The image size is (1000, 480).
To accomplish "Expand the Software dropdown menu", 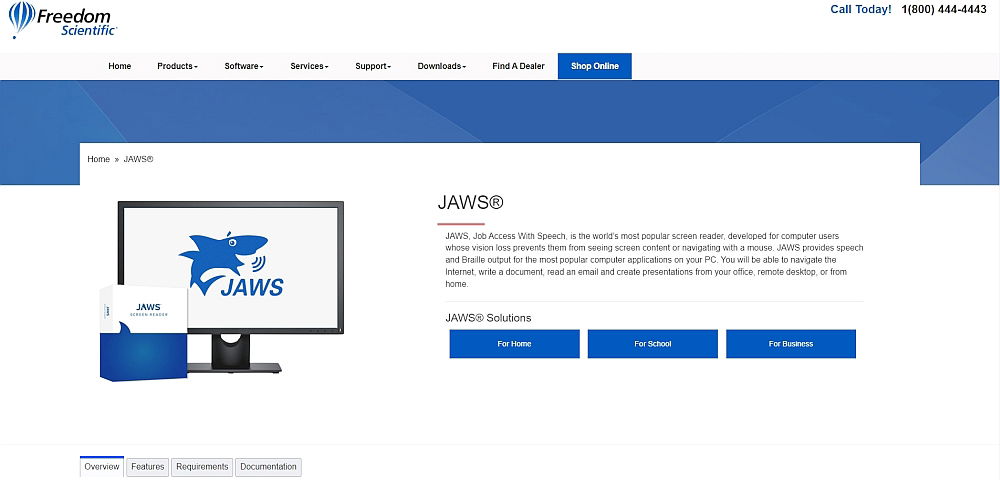I will [x=244, y=66].
